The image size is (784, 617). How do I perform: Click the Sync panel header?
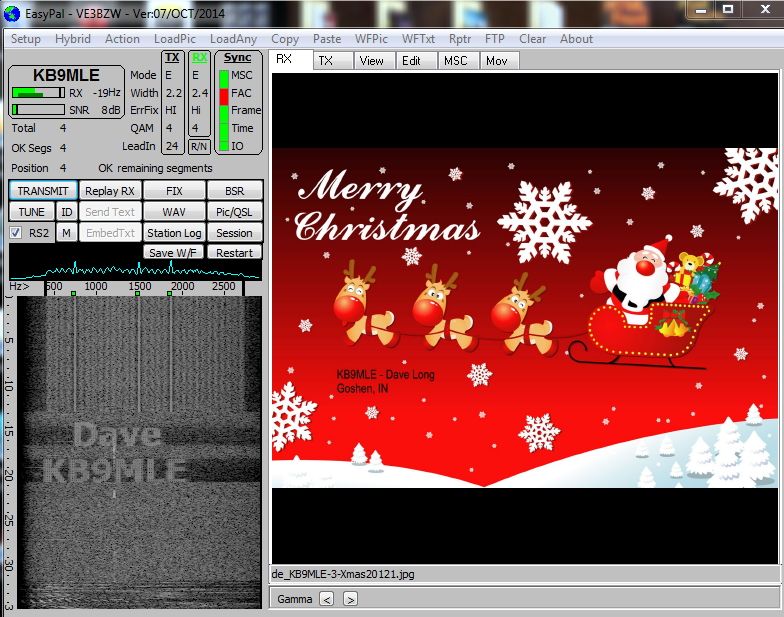coord(238,58)
